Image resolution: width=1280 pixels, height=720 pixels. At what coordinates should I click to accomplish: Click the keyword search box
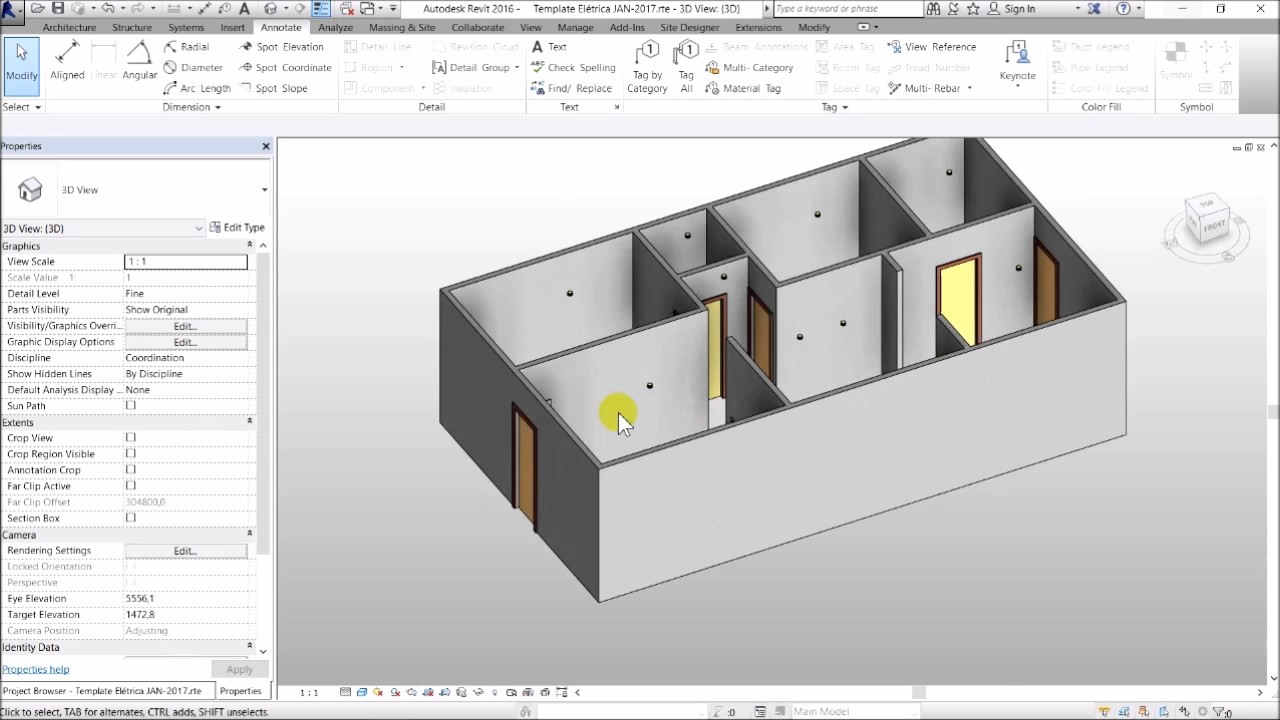(x=847, y=8)
